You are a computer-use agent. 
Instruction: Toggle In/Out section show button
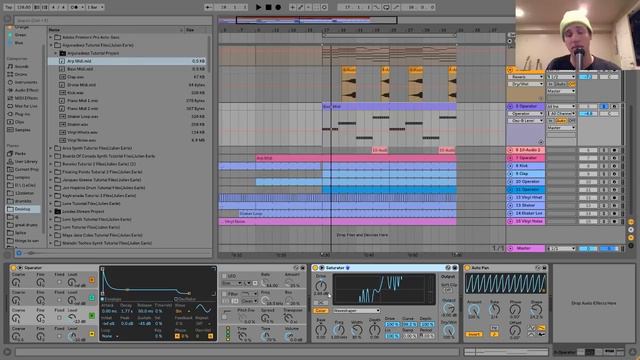tap(631, 222)
